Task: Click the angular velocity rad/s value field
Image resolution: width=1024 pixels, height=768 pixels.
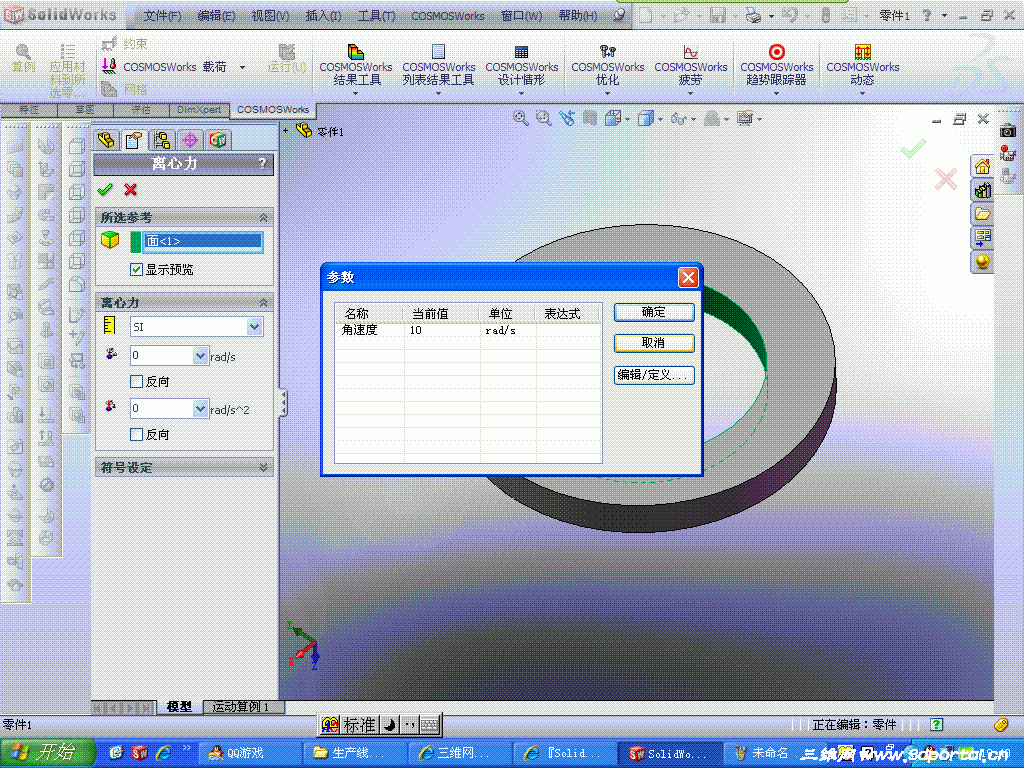Action: 162,355
